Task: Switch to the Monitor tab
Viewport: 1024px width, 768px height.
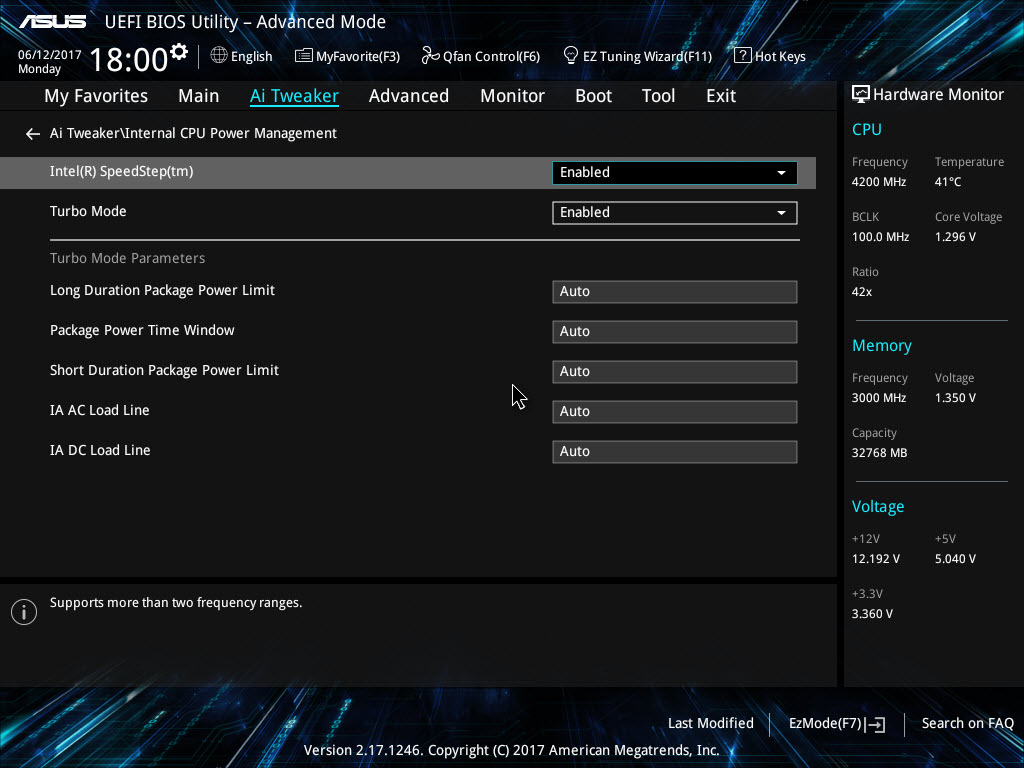Action: click(x=513, y=96)
